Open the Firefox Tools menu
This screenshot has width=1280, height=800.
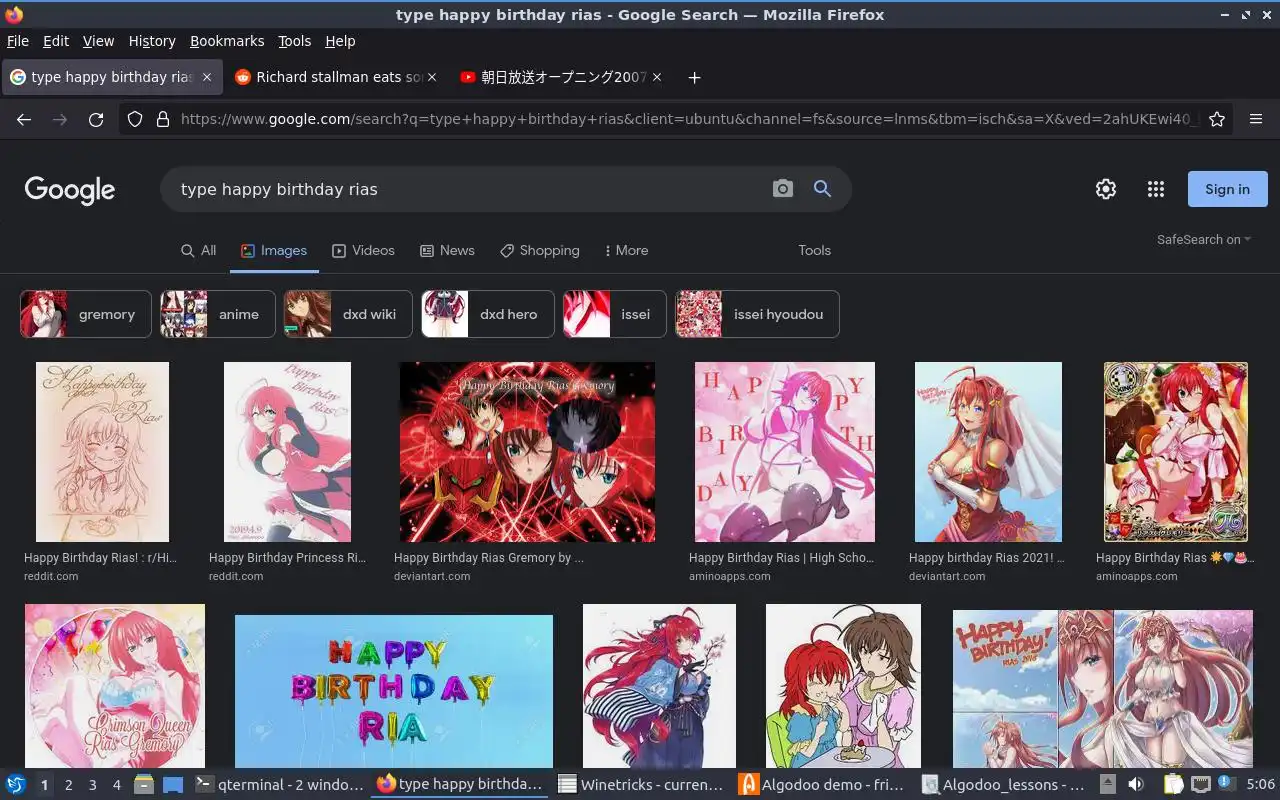click(295, 41)
